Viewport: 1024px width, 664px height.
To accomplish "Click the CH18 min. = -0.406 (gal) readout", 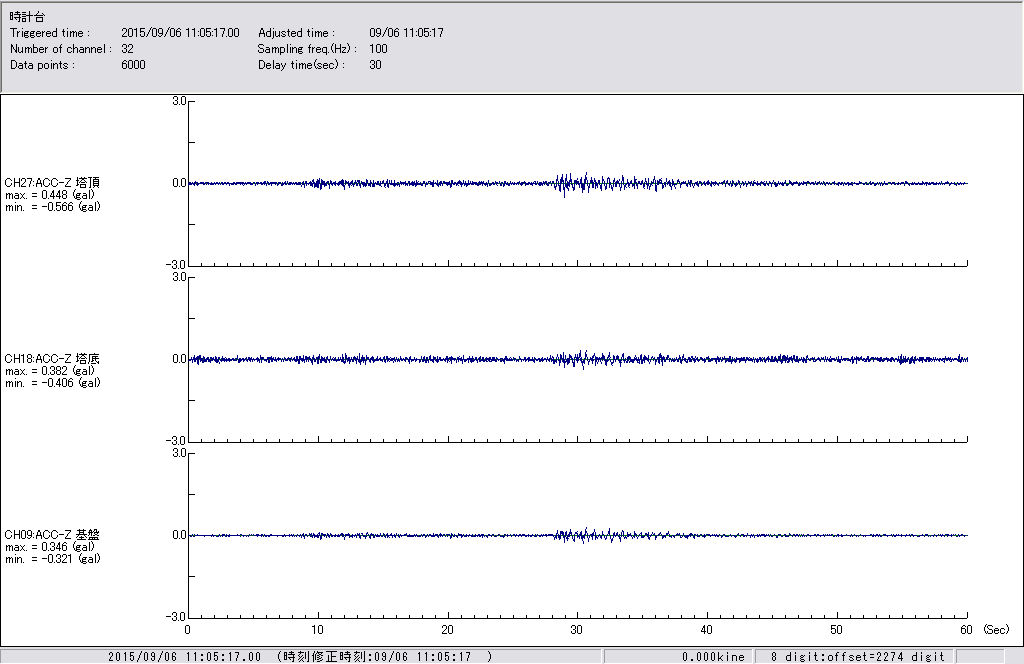I will point(52,383).
